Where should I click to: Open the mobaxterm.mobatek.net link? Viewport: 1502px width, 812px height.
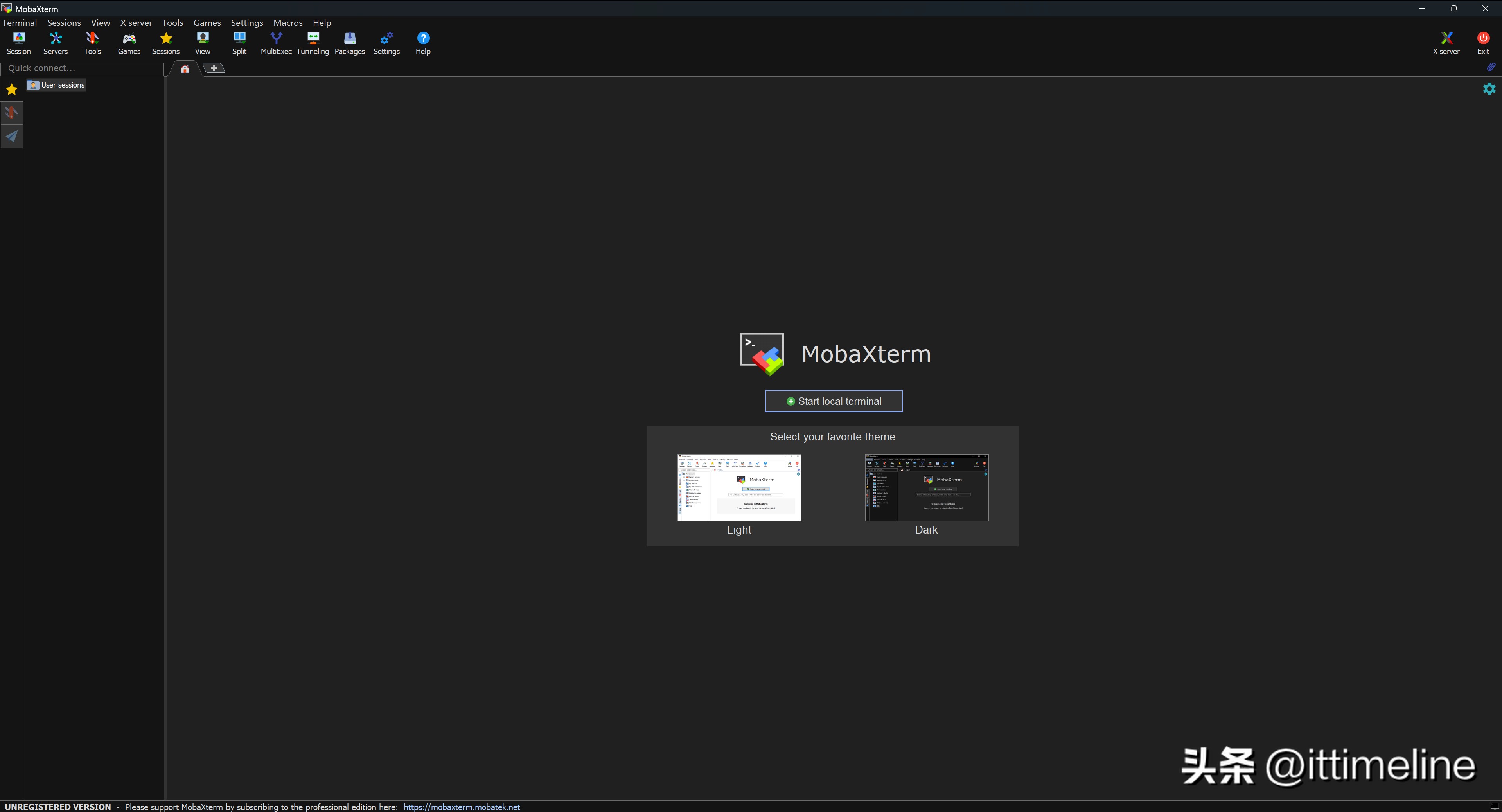461,807
